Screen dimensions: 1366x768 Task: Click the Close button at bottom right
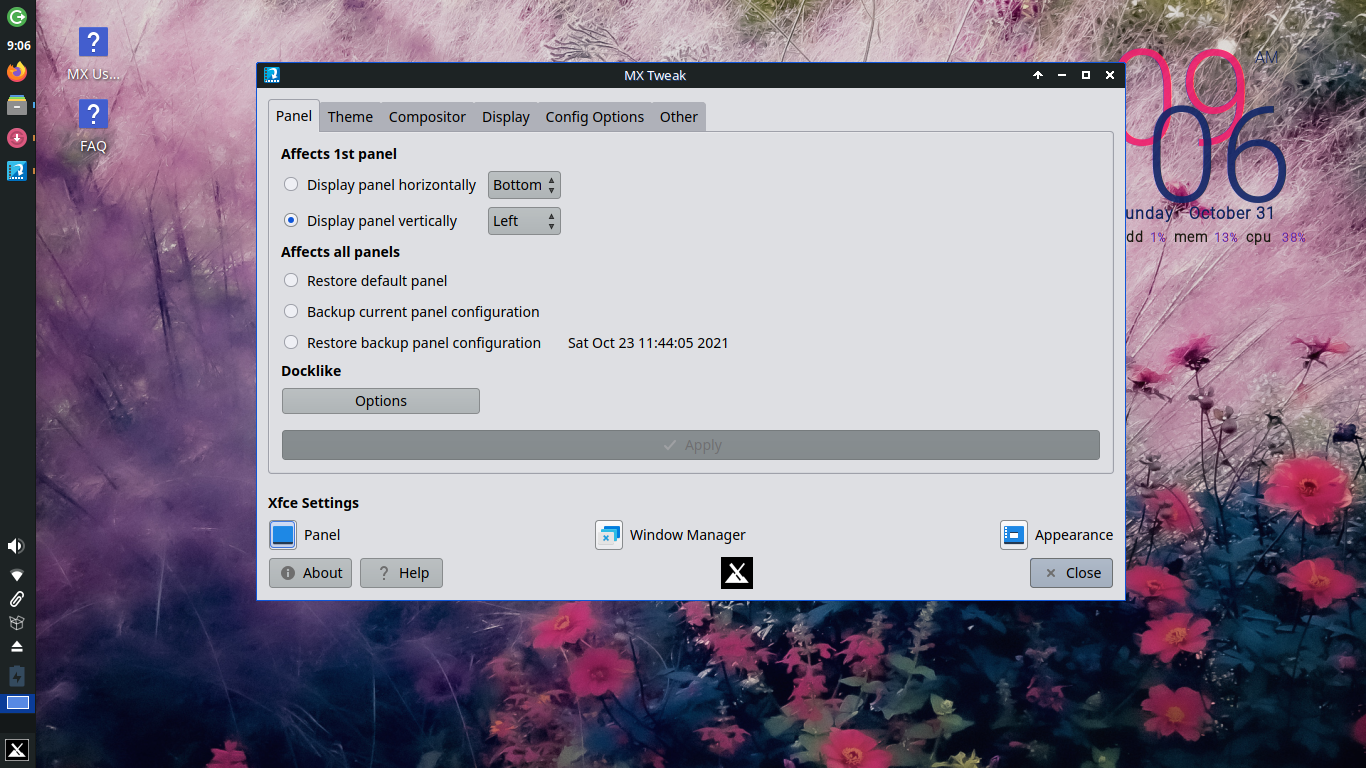click(1071, 573)
